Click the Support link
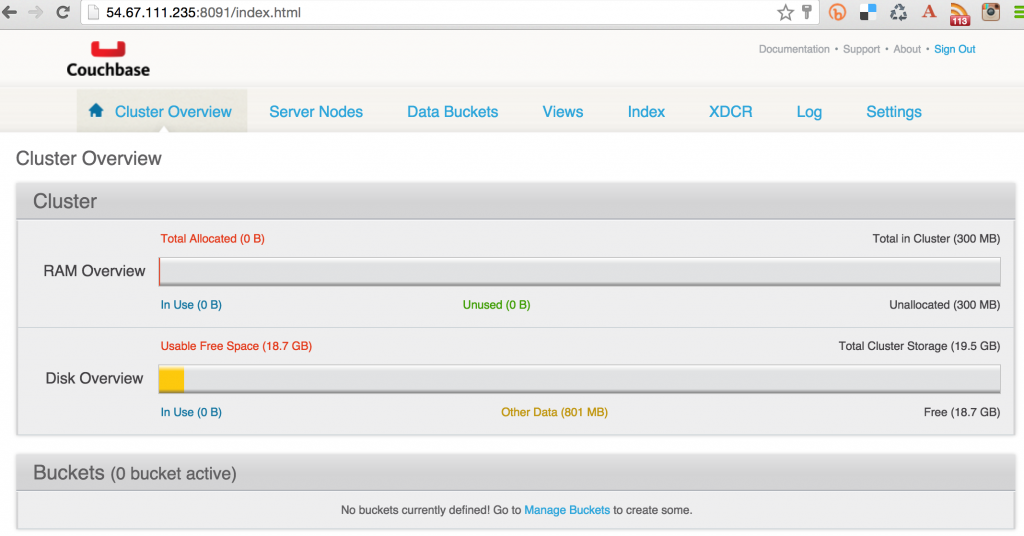 click(861, 49)
